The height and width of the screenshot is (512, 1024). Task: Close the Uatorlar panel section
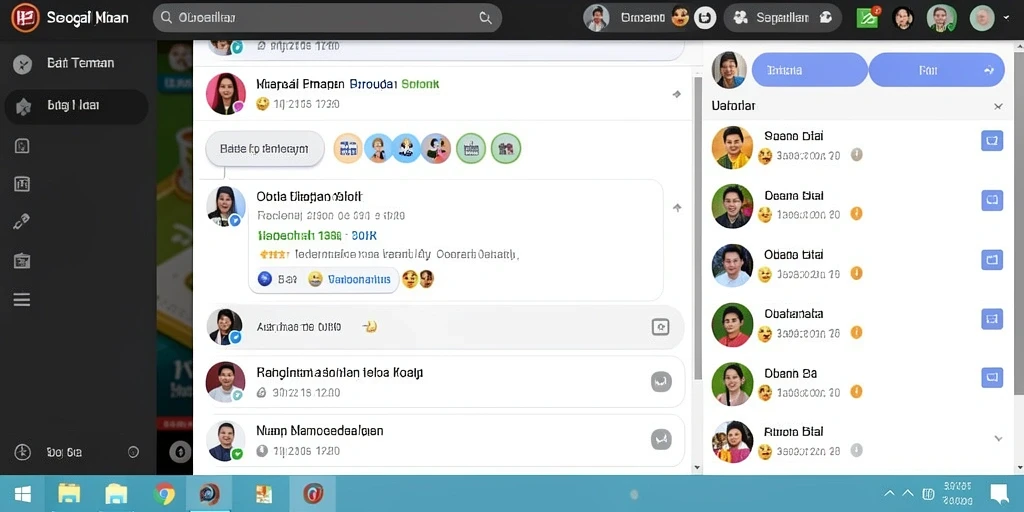tap(998, 106)
